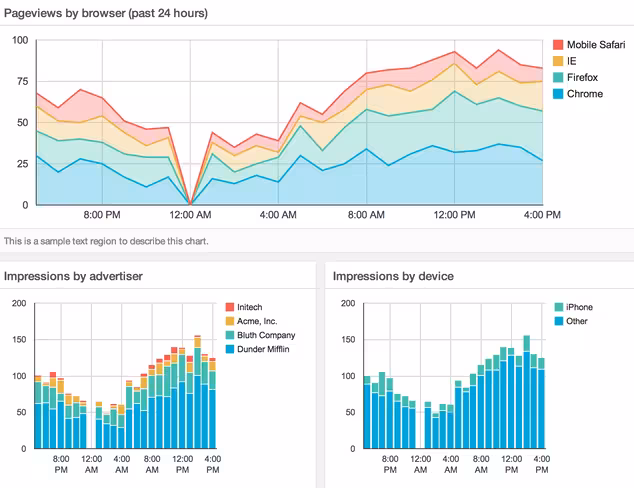Screen dimensions: 634x488
Task: Click the 8:00 AM label under device chart
Action: click(x=481, y=465)
